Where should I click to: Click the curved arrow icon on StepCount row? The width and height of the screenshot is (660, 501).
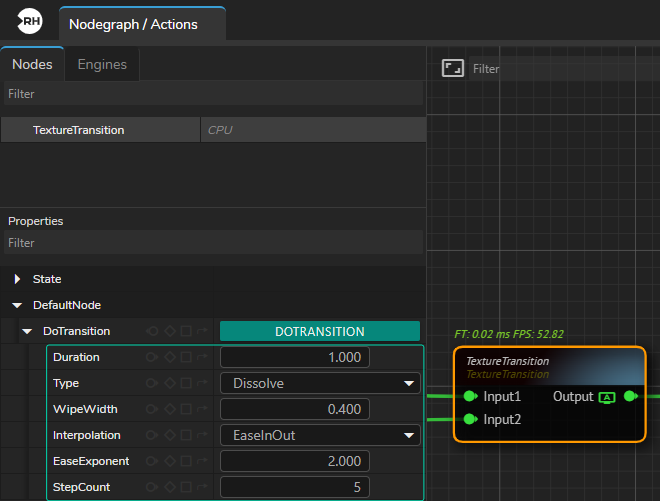coord(202,488)
